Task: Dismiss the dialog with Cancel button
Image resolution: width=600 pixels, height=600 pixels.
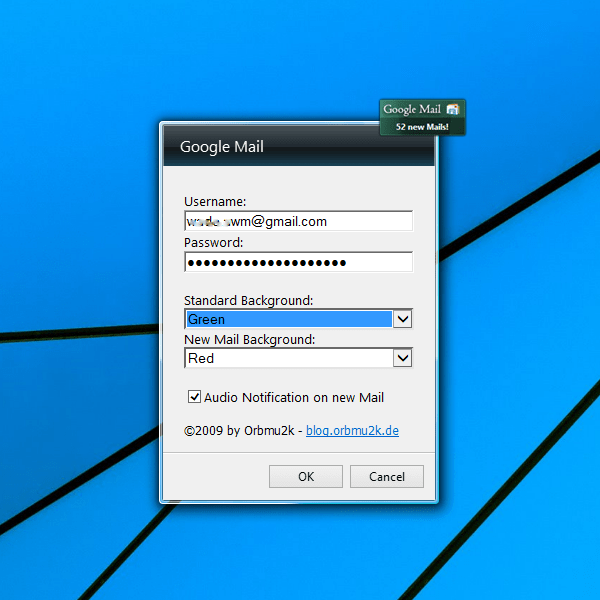Action: coord(387,476)
